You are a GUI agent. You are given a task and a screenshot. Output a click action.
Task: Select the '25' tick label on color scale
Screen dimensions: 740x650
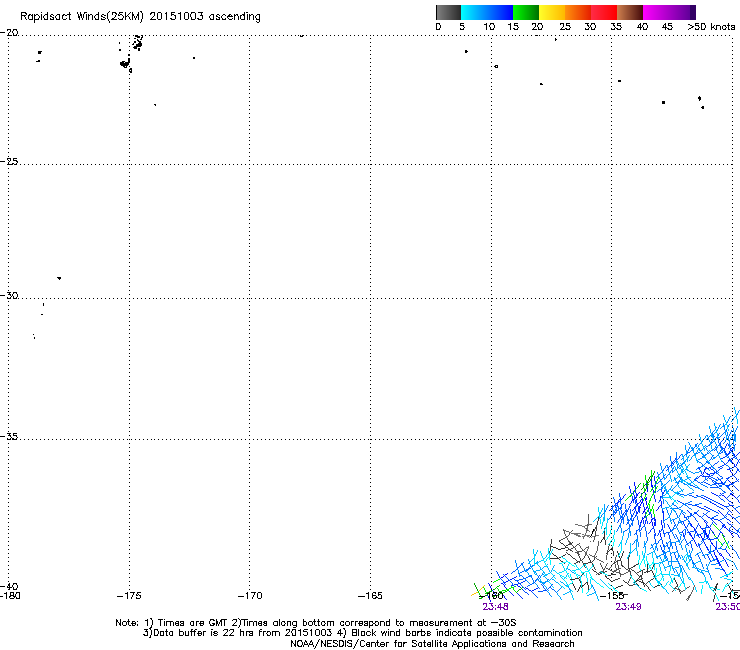(565, 27)
